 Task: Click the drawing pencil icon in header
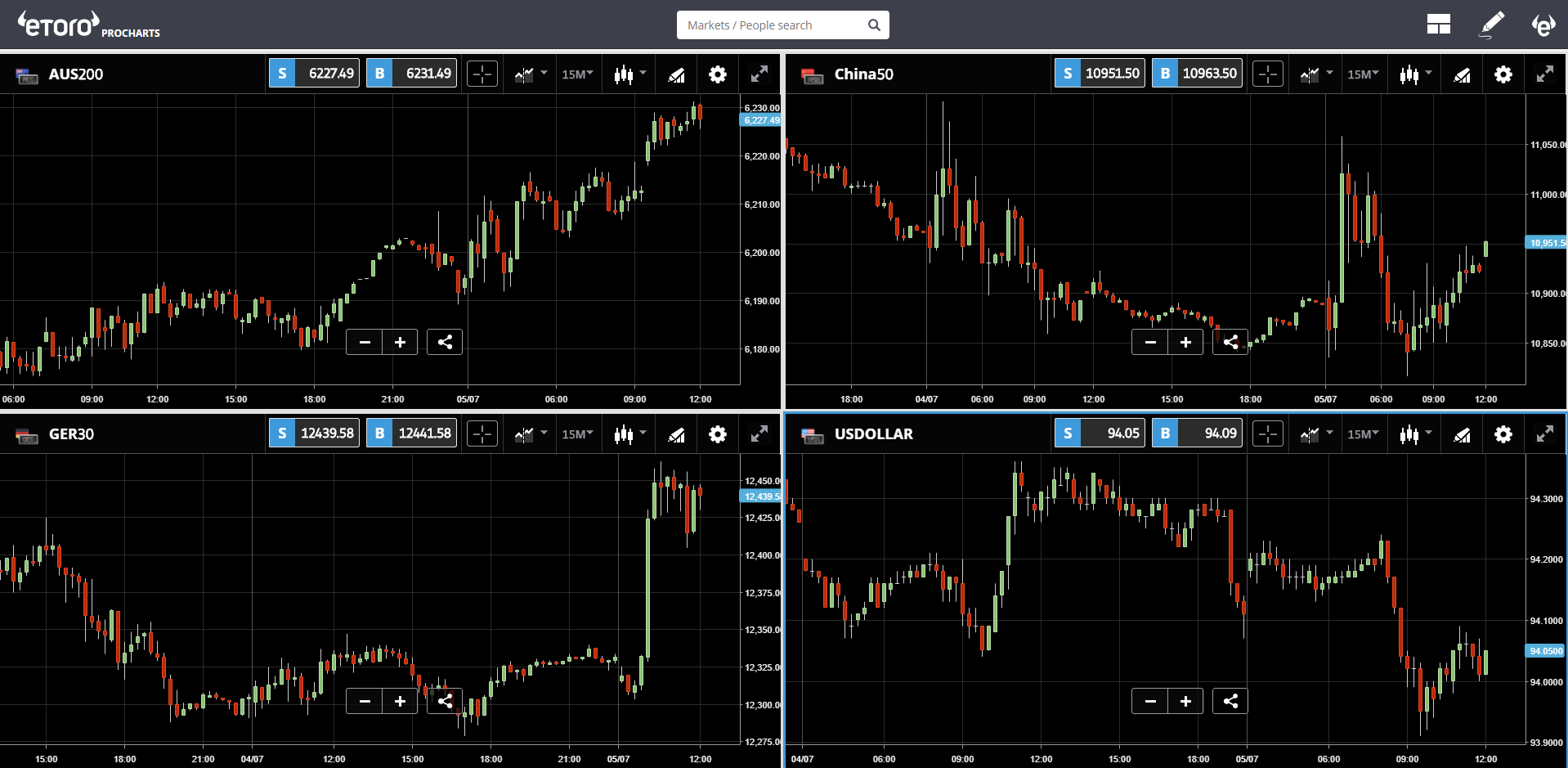coord(1492,25)
